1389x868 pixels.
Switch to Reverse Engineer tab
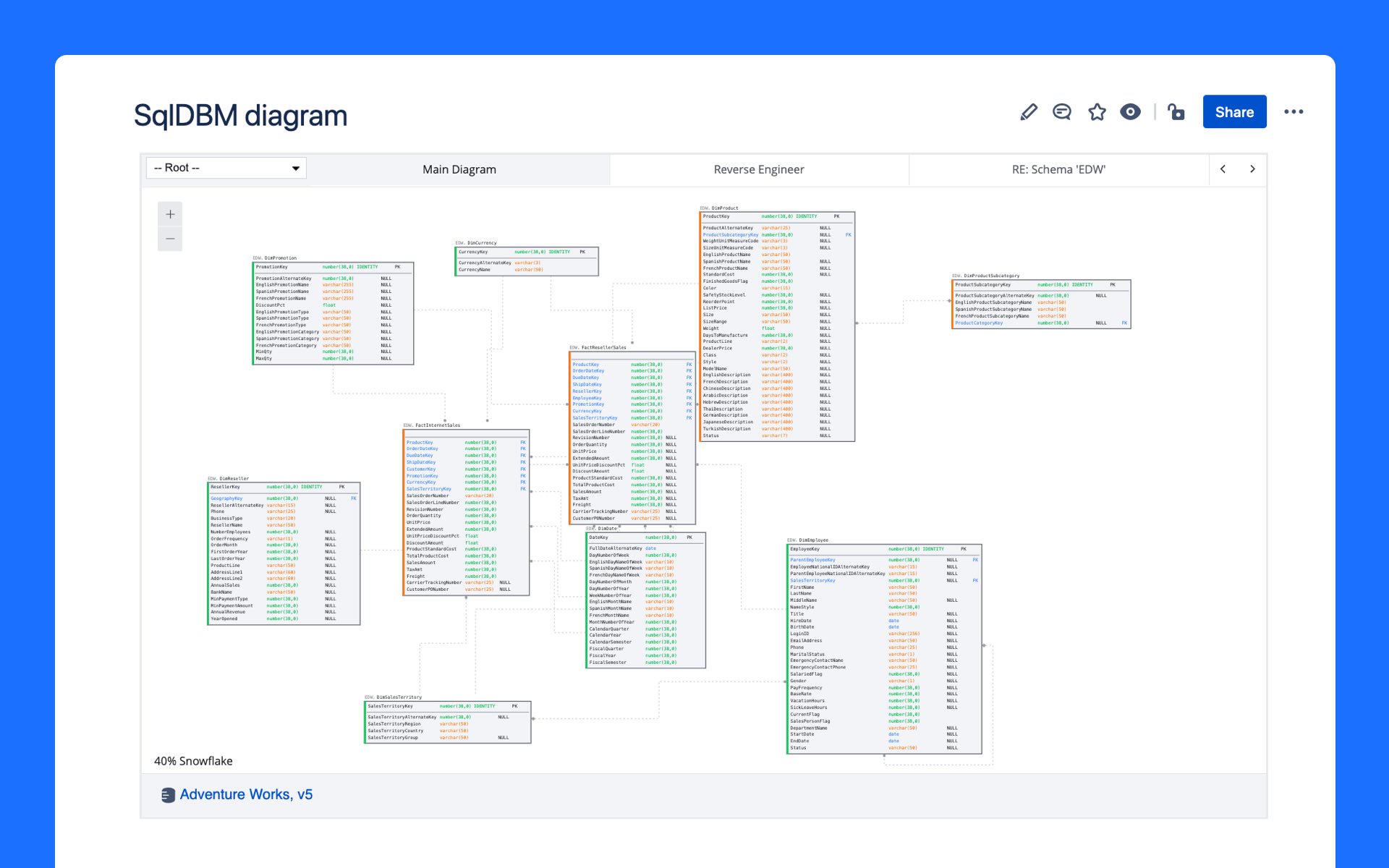tap(759, 169)
